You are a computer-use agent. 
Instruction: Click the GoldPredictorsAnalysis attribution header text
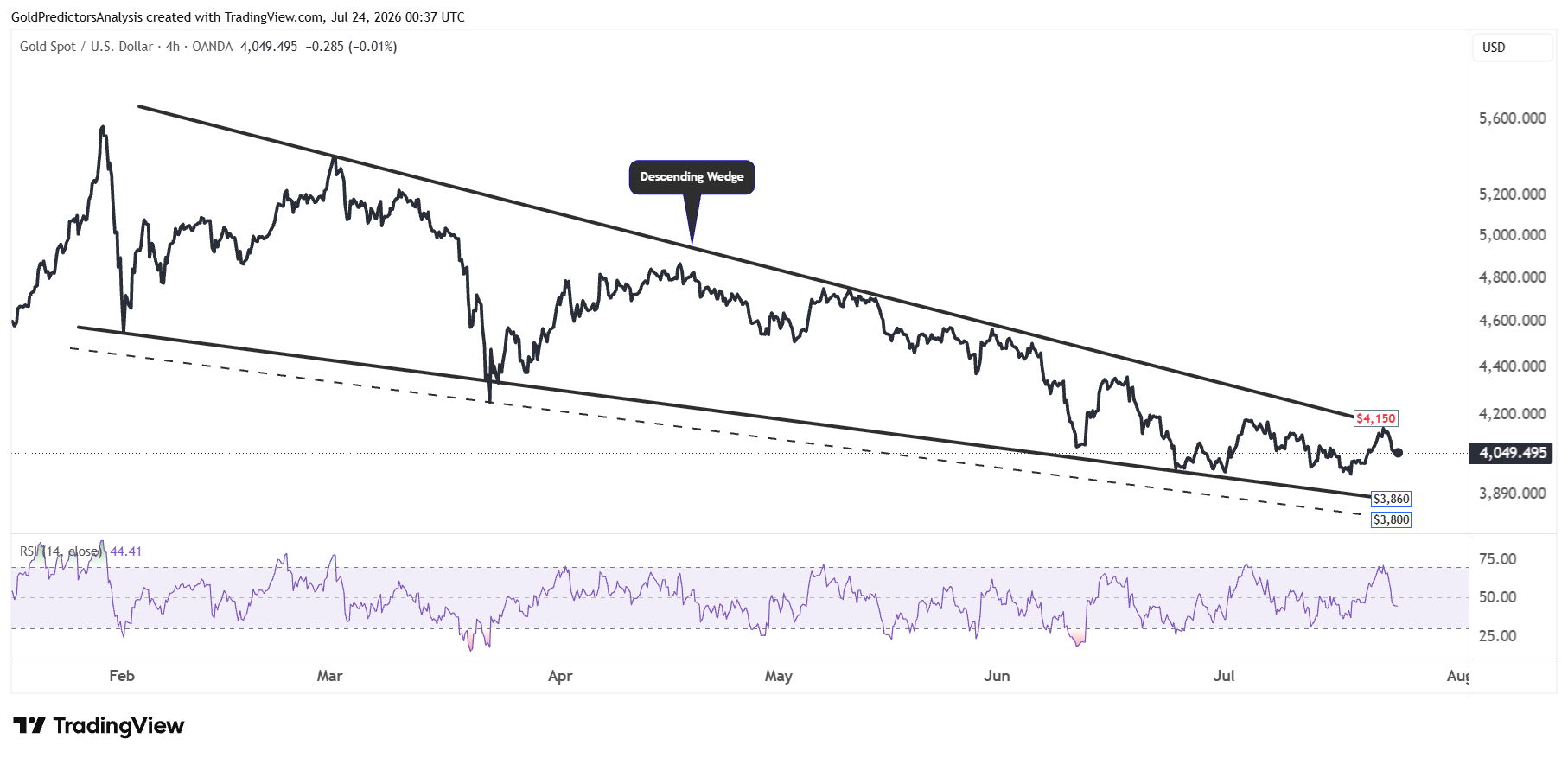tap(238, 17)
